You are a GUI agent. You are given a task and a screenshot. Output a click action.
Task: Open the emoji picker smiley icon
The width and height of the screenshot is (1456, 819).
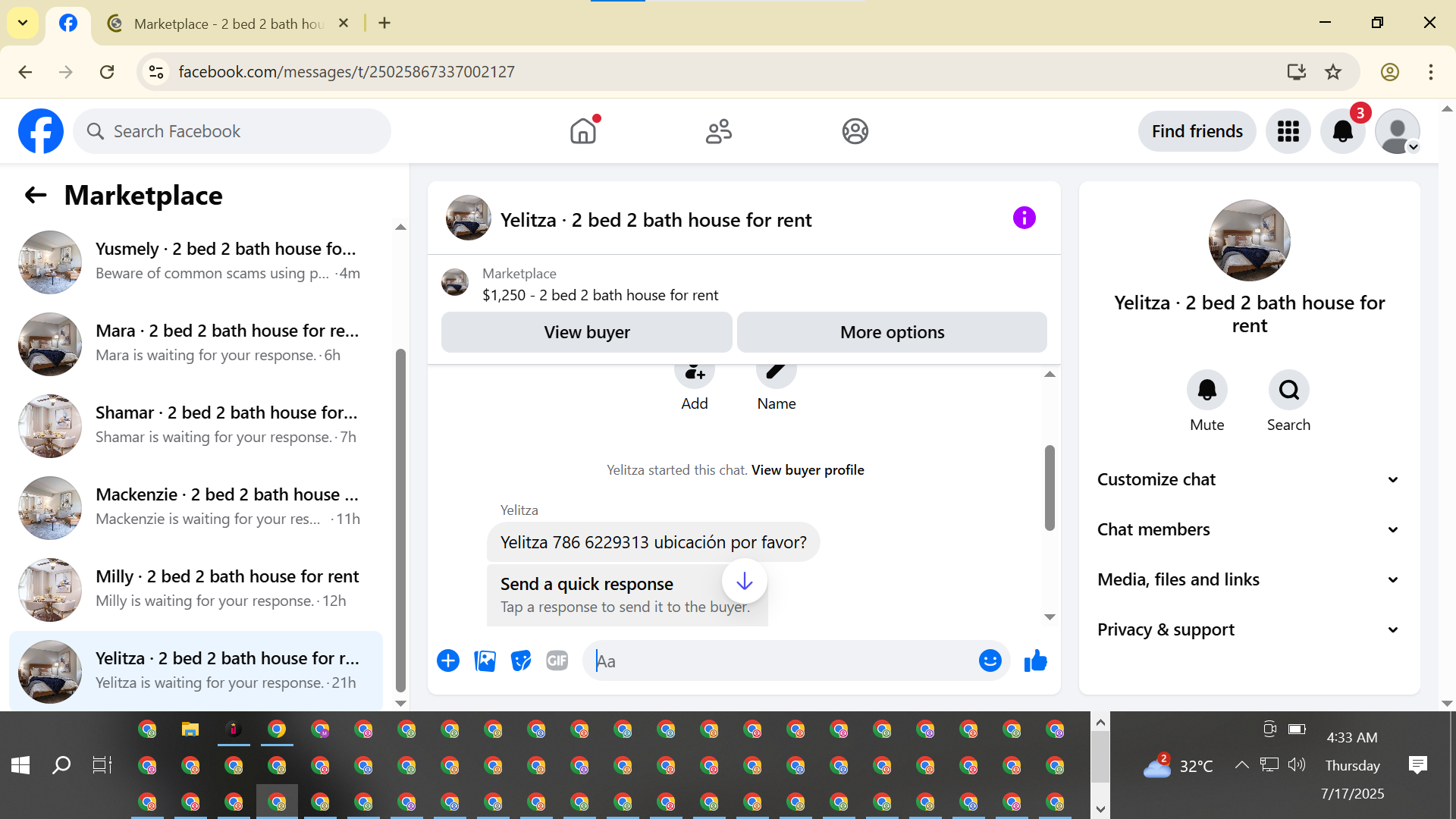click(x=990, y=661)
